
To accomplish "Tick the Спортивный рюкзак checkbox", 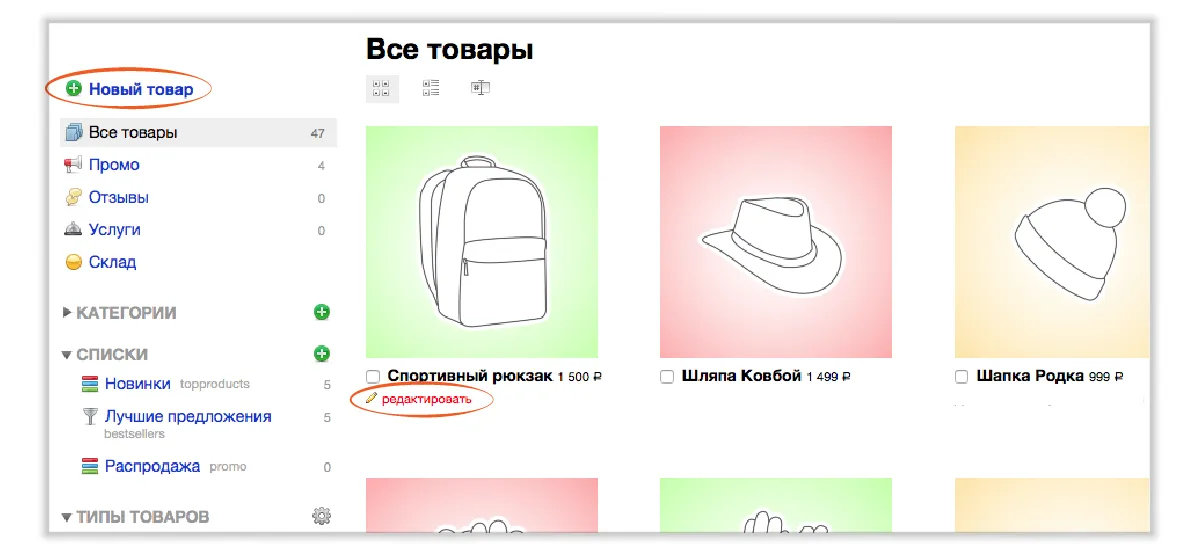I will 373,377.
